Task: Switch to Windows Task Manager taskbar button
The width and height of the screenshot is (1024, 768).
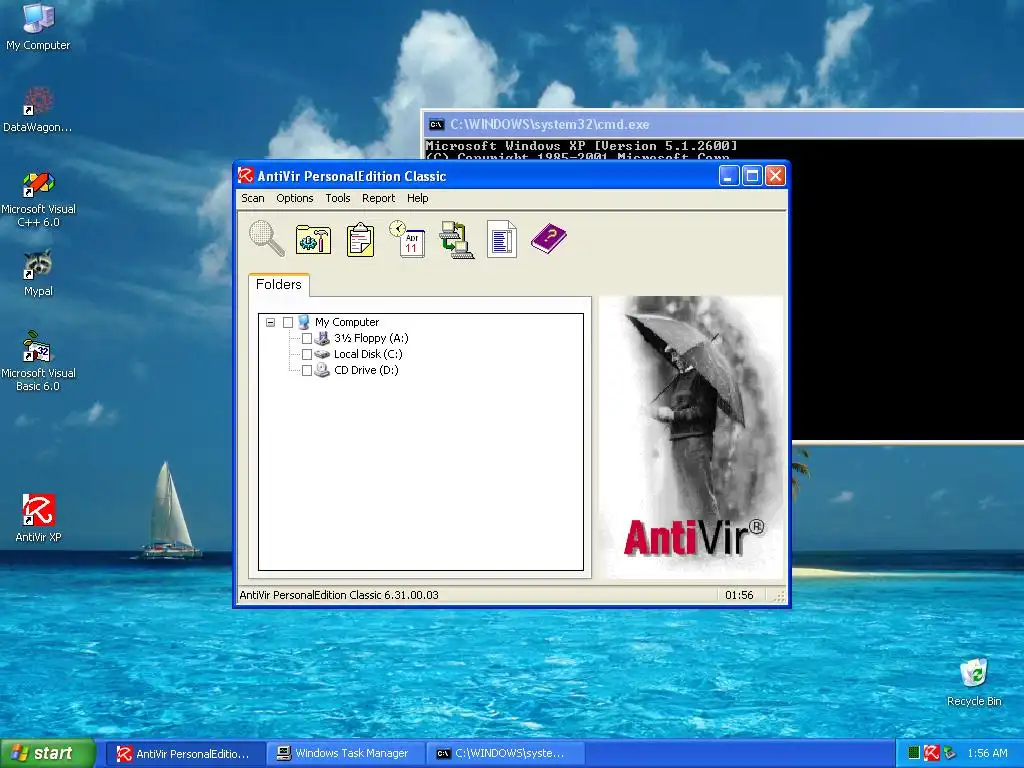Action: pyautogui.click(x=345, y=753)
